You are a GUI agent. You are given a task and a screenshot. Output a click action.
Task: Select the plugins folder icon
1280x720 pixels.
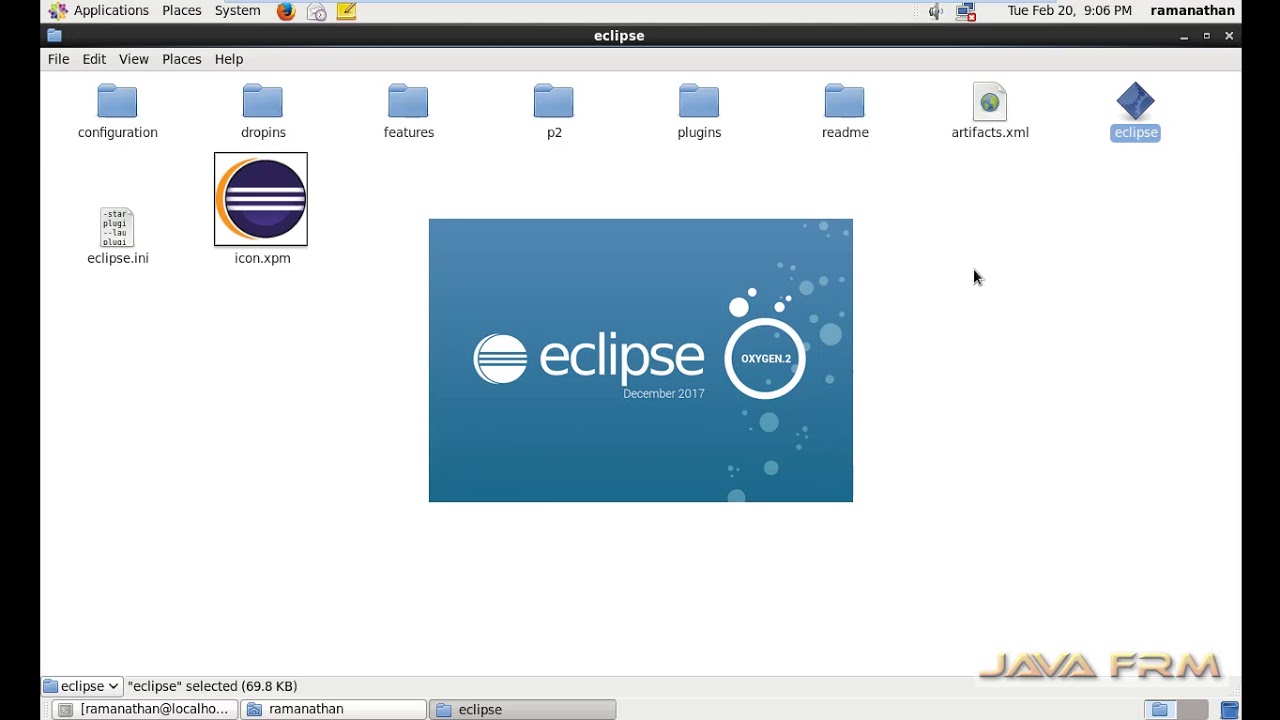(x=699, y=101)
